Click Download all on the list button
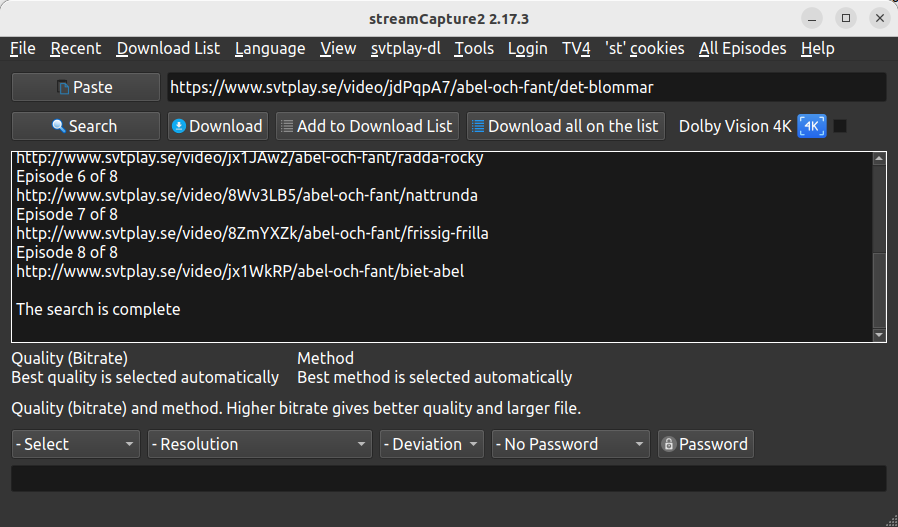Viewport: 898px width, 527px height. click(566, 126)
